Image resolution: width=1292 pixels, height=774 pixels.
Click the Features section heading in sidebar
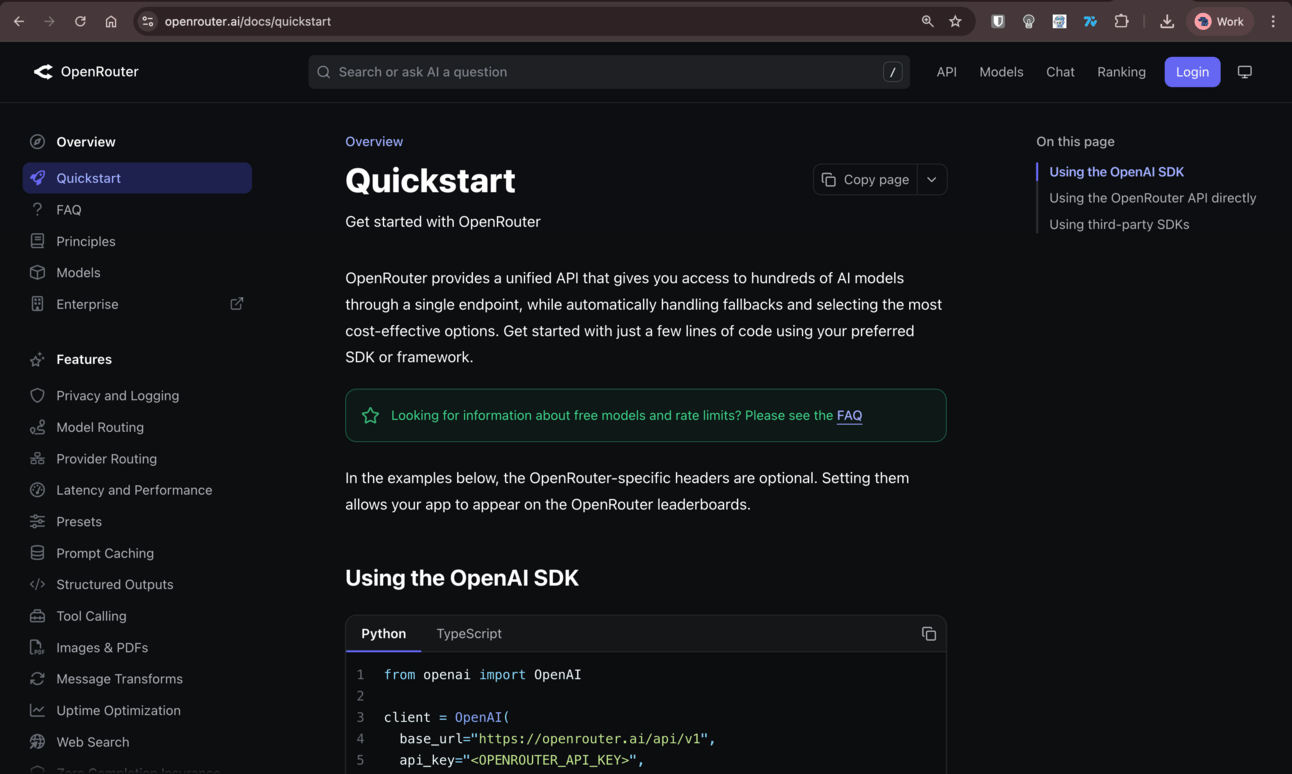84,359
